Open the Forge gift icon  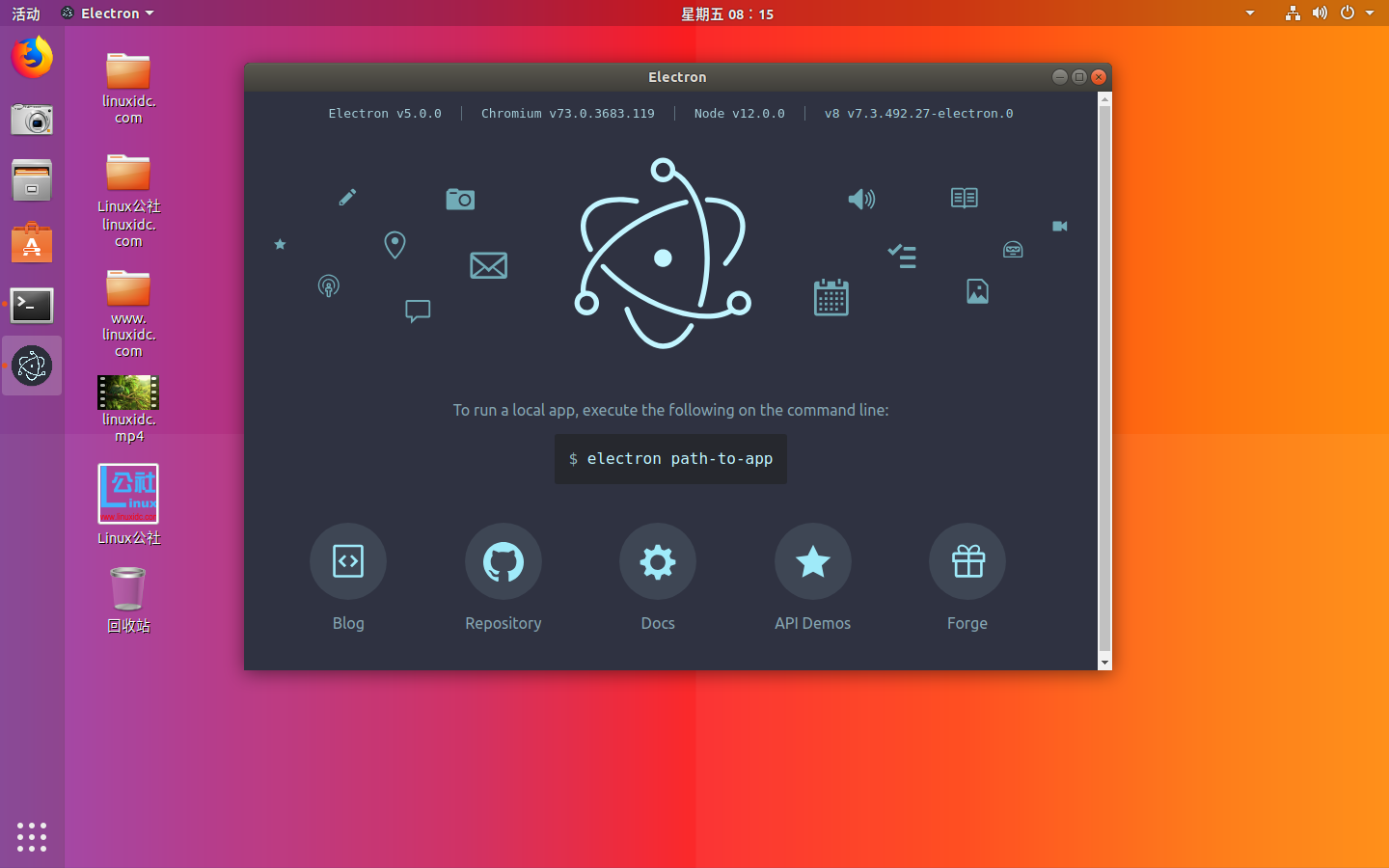(x=967, y=561)
